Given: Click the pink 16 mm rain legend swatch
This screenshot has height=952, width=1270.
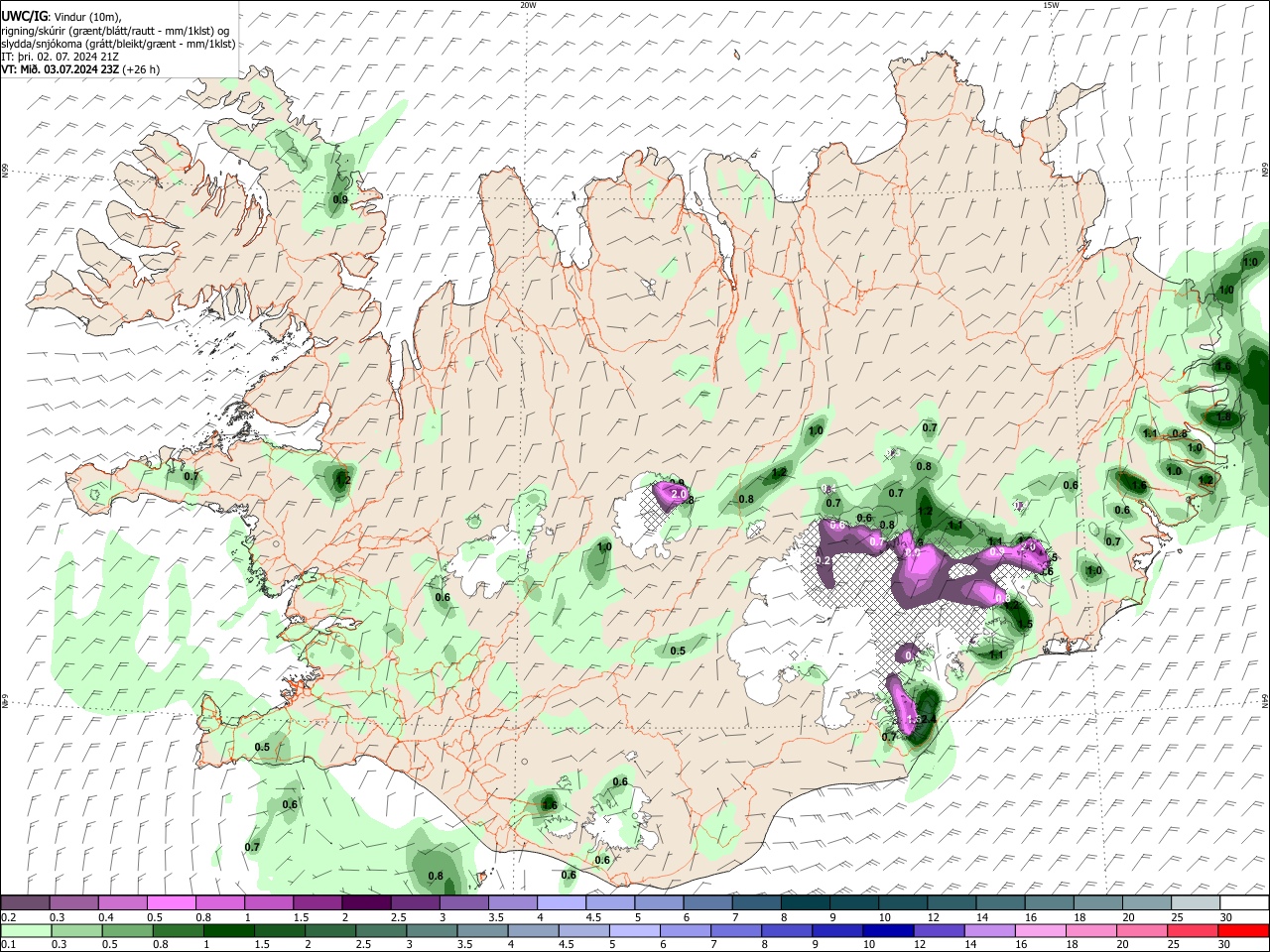Looking at the screenshot, I should tap(1040, 930).
